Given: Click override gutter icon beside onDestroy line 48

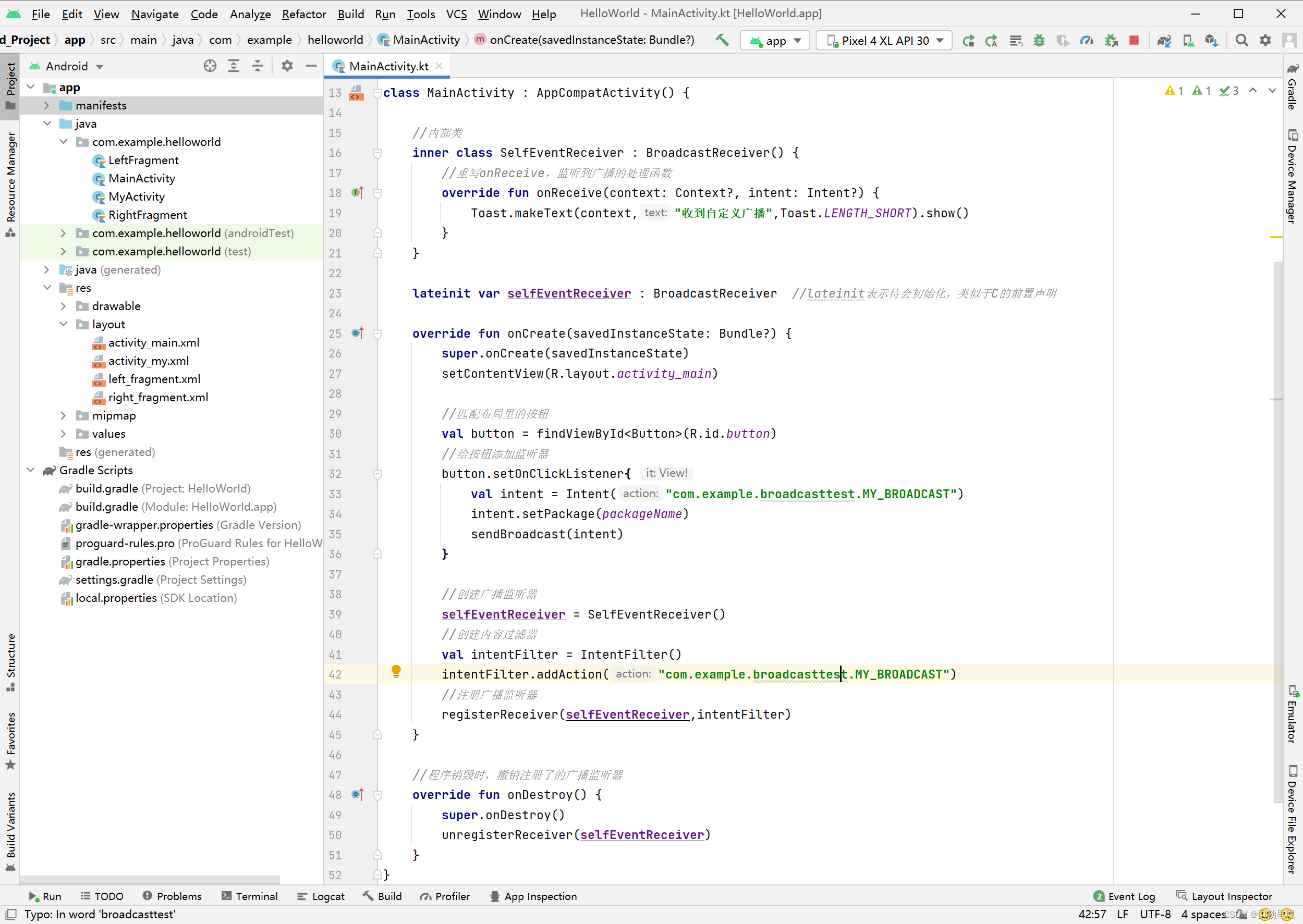Looking at the screenshot, I should 358,794.
